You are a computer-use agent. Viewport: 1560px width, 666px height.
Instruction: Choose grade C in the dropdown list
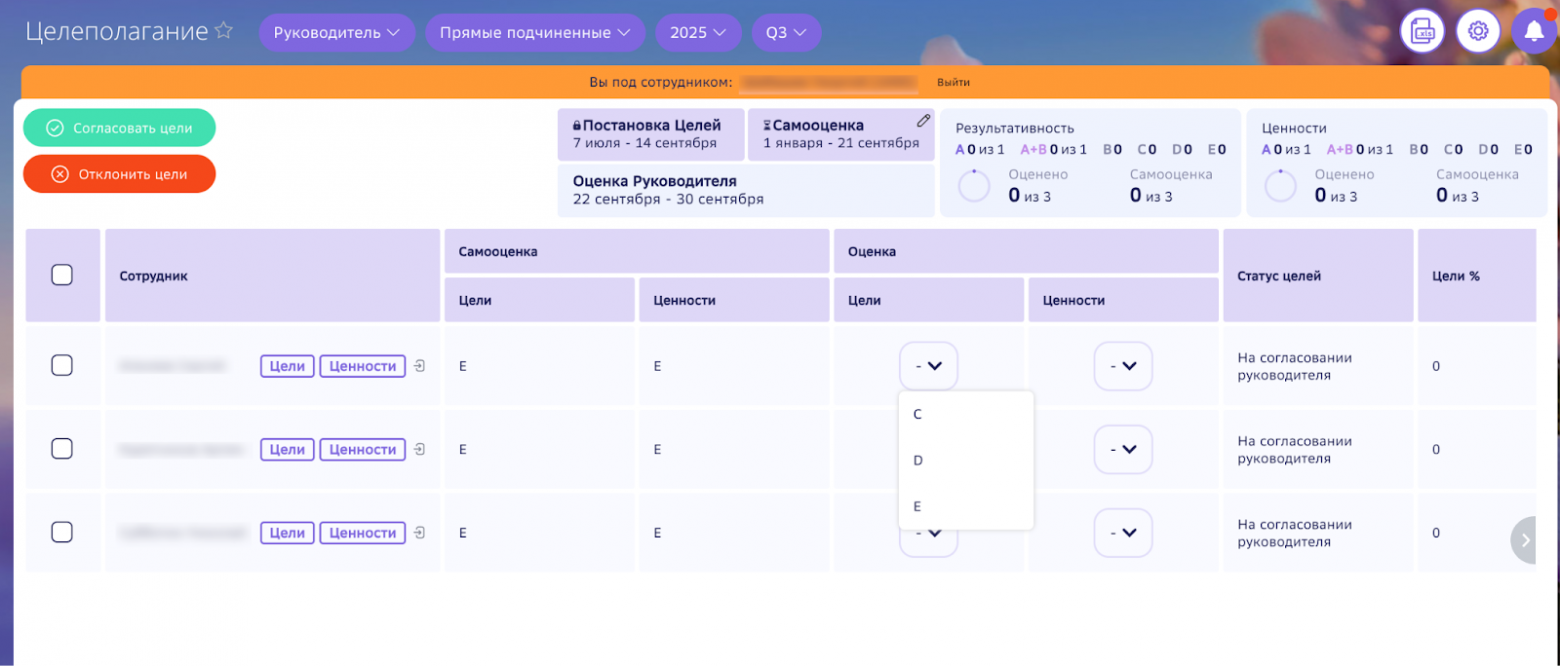pyautogui.click(x=918, y=414)
